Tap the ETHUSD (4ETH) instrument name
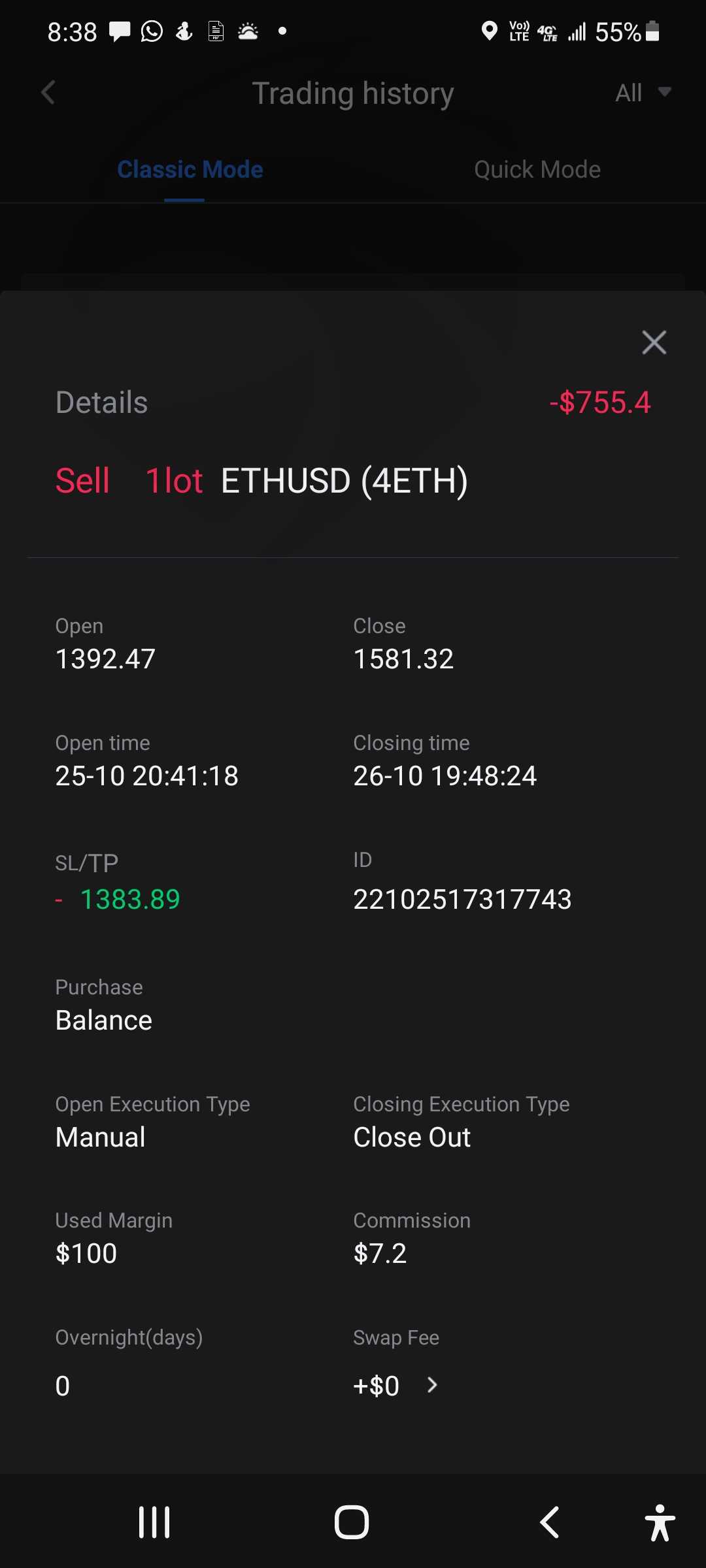 click(x=344, y=481)
